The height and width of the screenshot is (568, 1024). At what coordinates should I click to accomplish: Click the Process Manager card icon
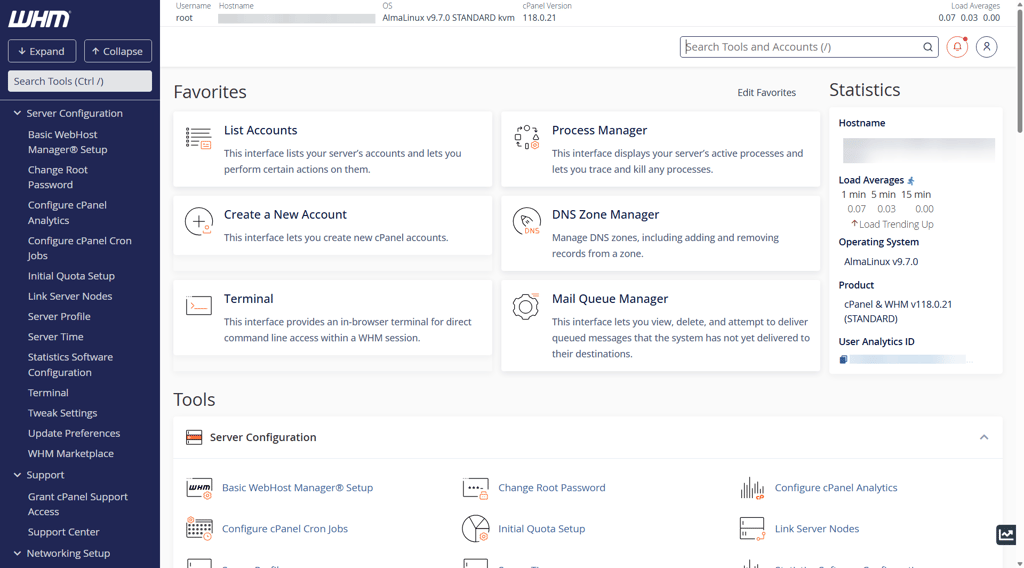coord(526,137)
